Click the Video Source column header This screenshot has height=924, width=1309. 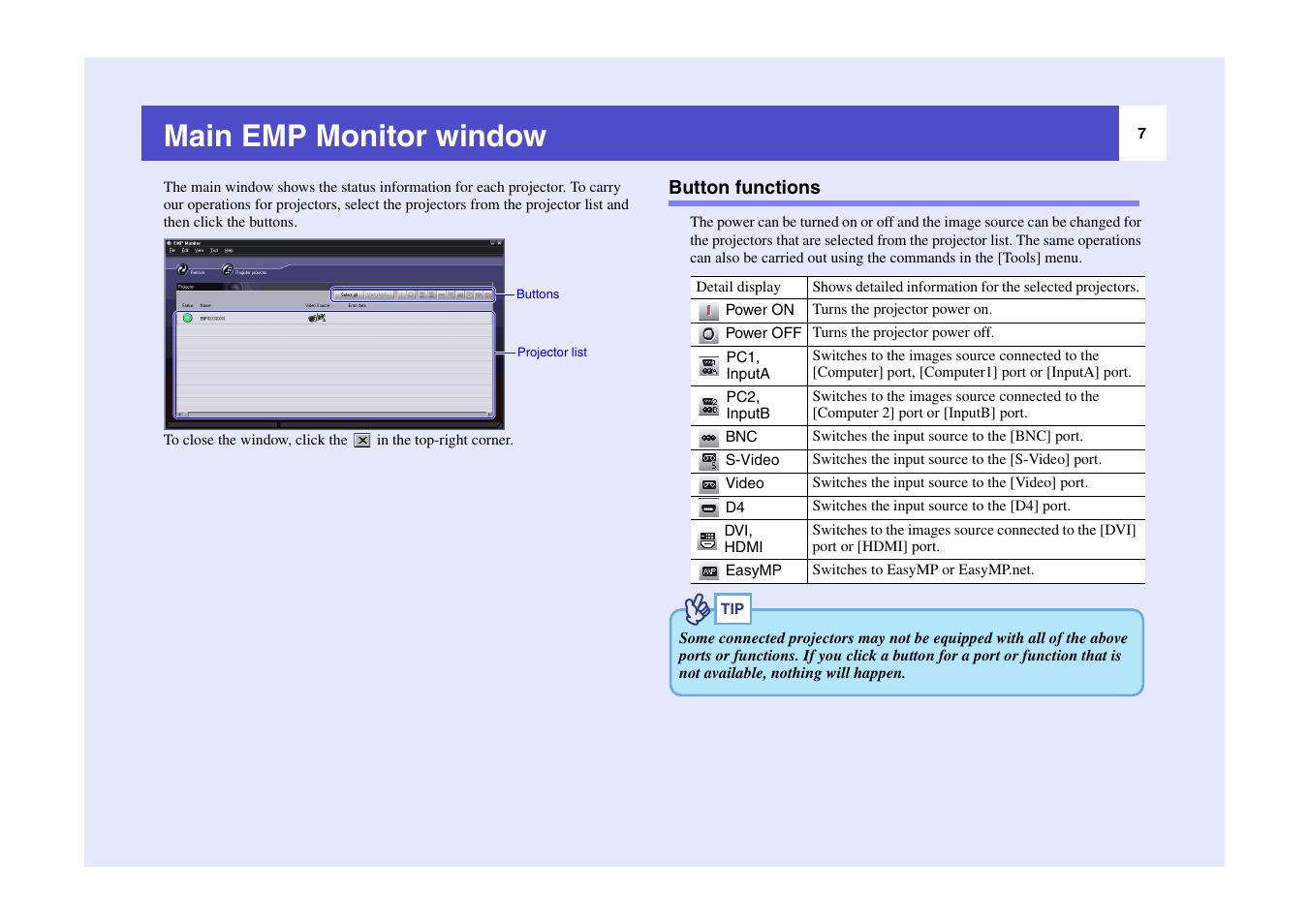[x=318, y=305]
